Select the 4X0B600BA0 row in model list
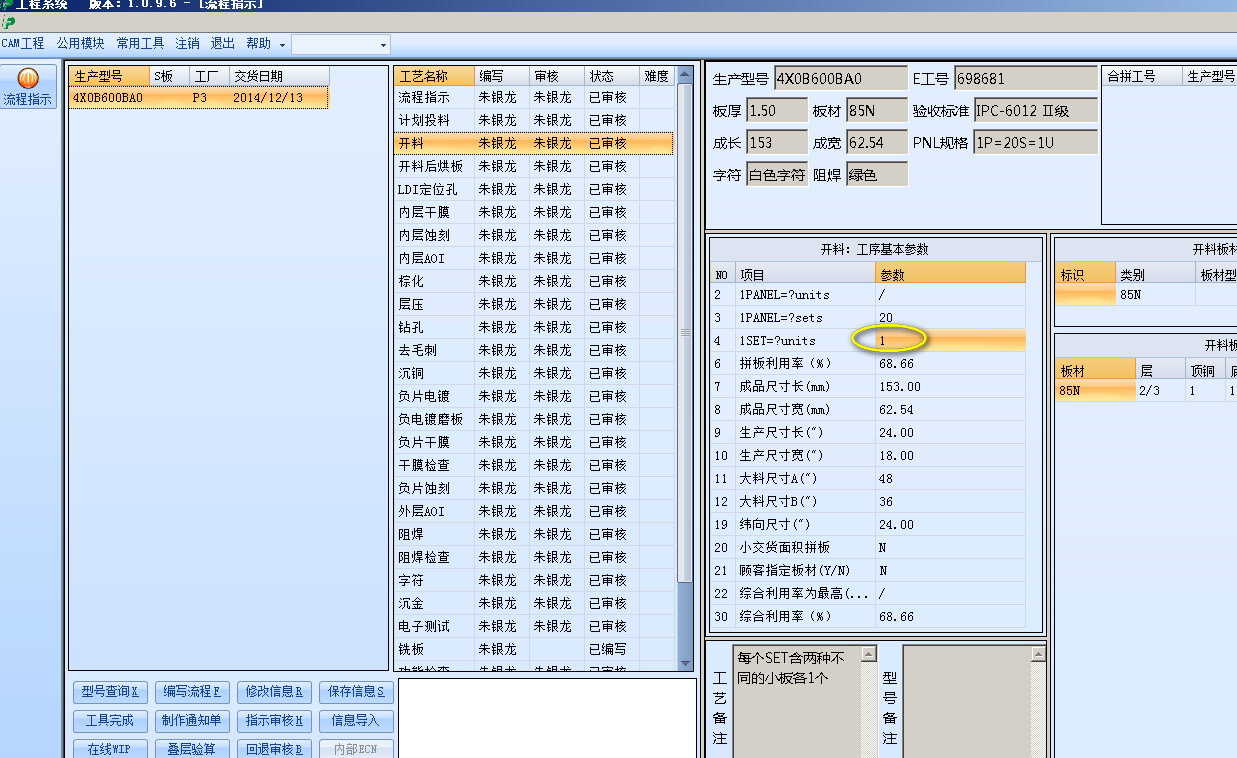The height and width of the screenshot is (758, 1237). (x=199, y=98)
